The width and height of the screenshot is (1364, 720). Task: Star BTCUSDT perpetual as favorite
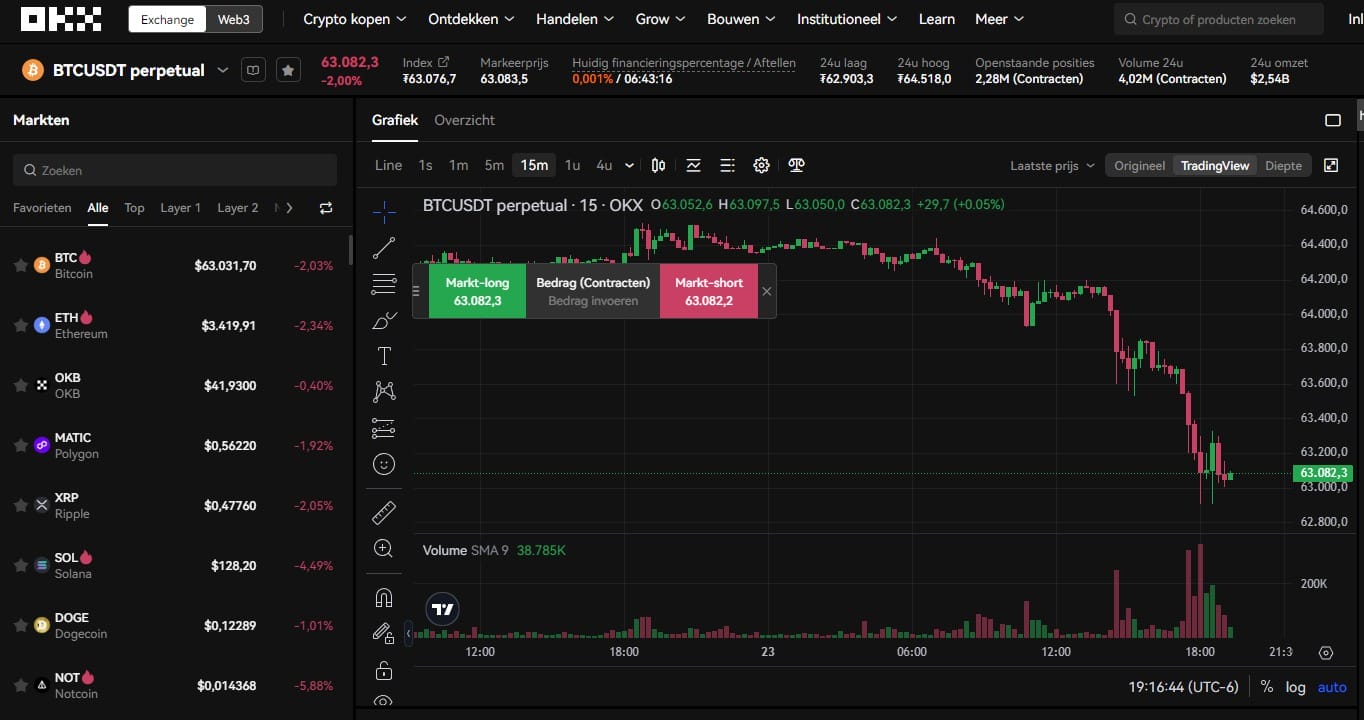click(288, 69)
